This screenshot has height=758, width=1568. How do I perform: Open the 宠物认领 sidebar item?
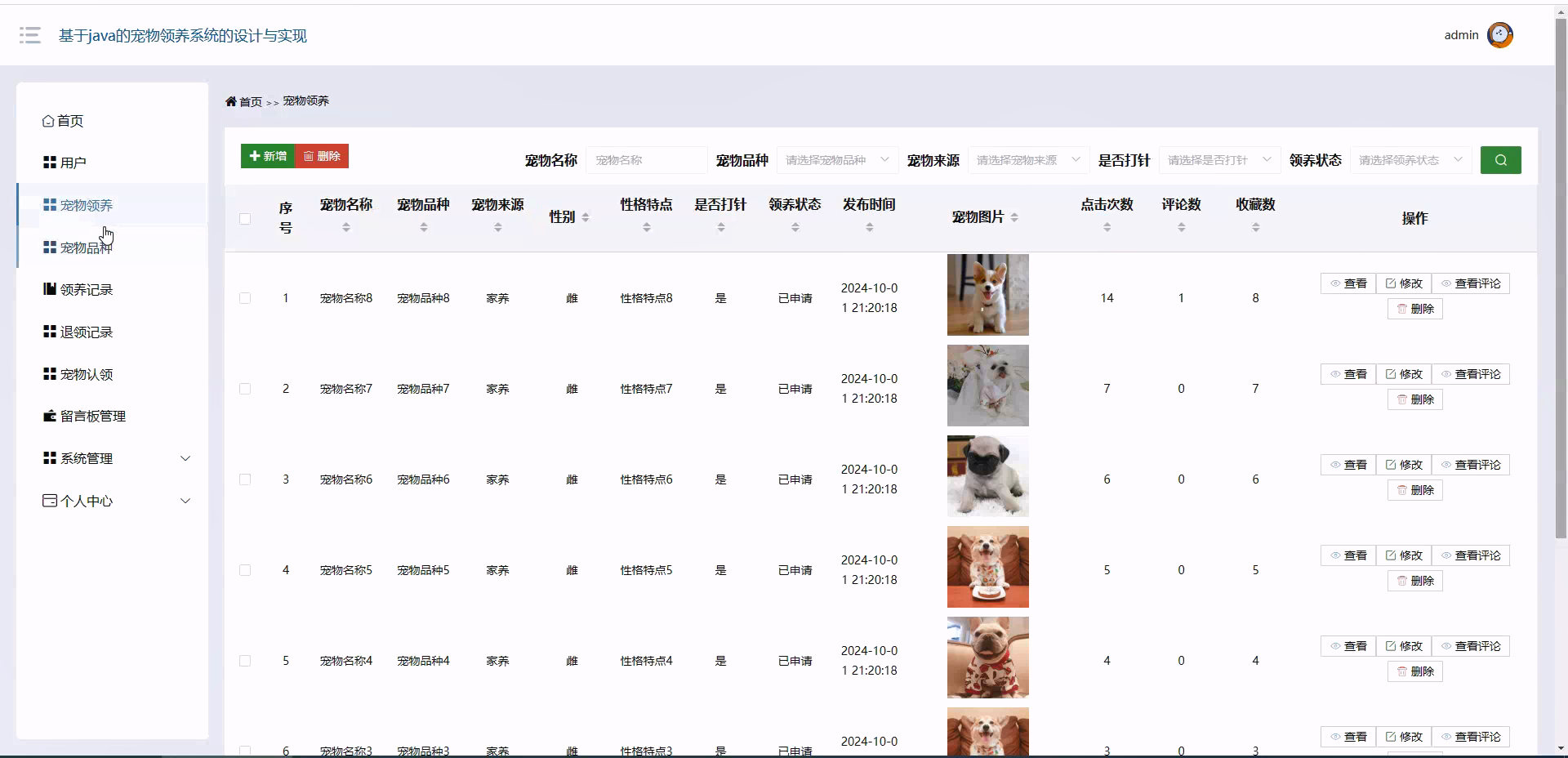(x=113, y=374)
